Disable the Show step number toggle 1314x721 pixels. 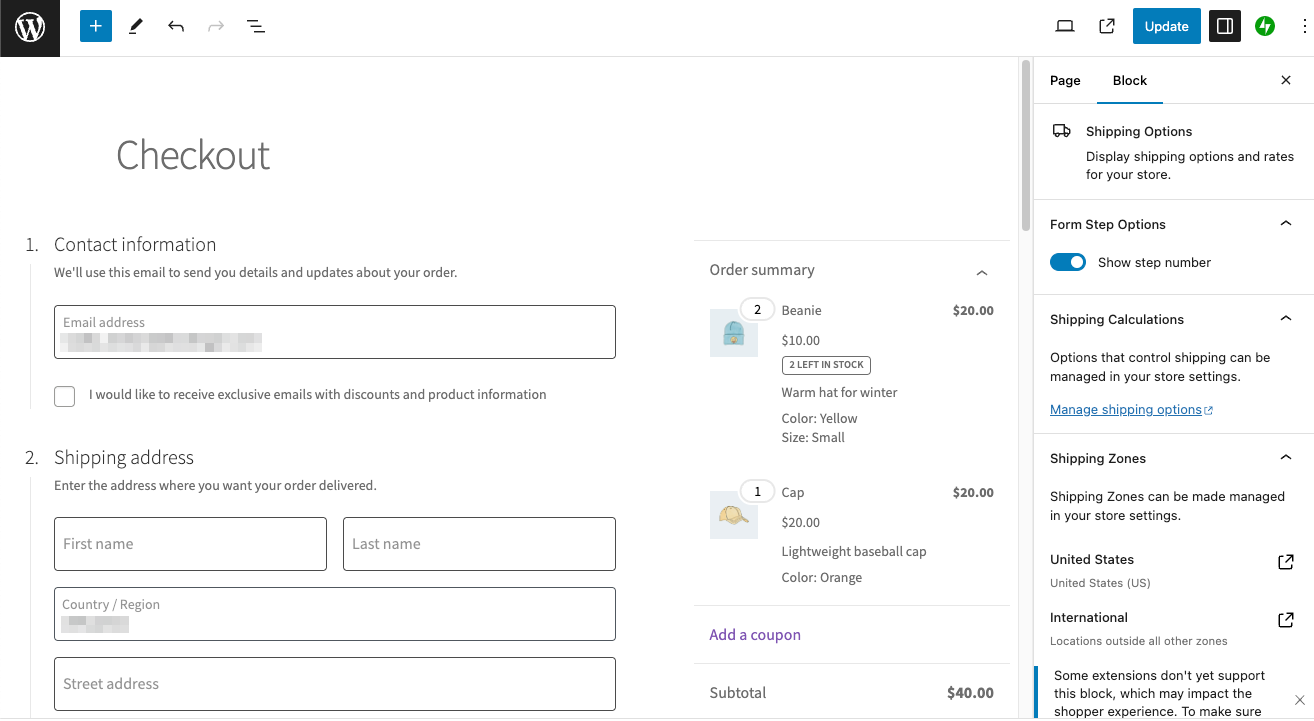[1067, 261]
